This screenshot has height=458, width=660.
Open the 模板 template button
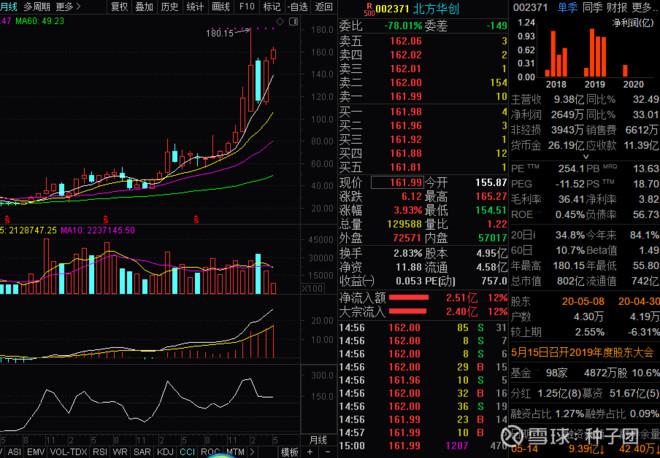pos(290,452)
